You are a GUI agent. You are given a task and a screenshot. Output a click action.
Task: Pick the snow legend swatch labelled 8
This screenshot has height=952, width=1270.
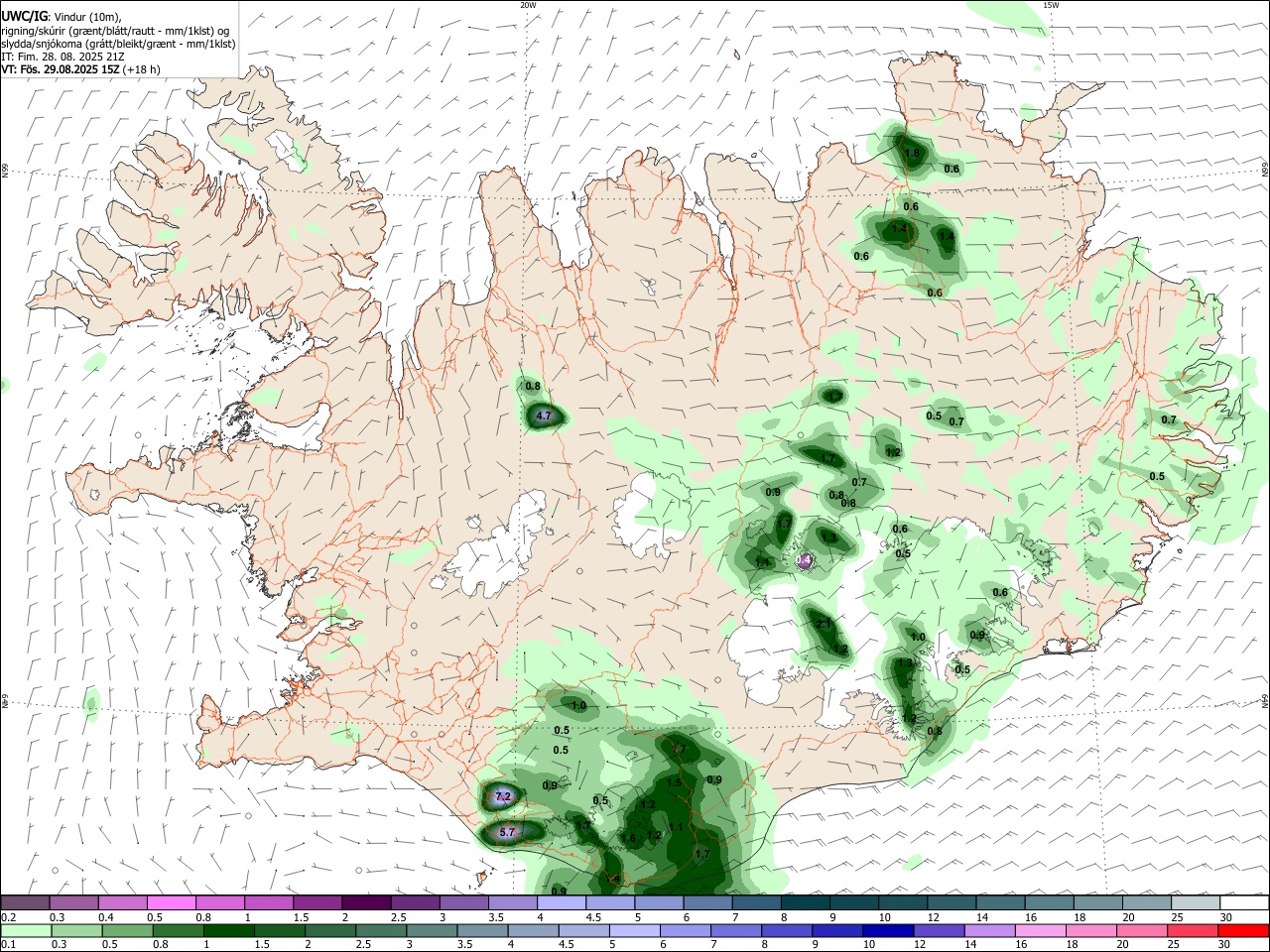805,903
